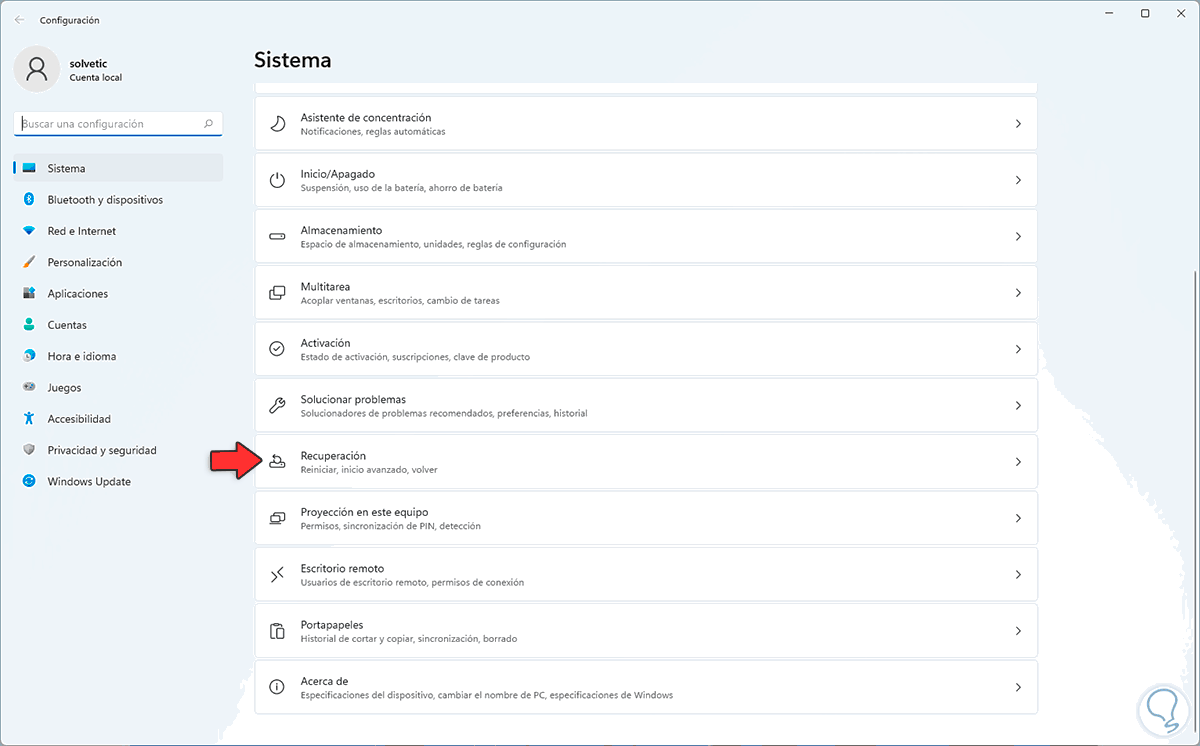Focus the Buscar una configuración field
1200x746 pixels.
[110, 124]
